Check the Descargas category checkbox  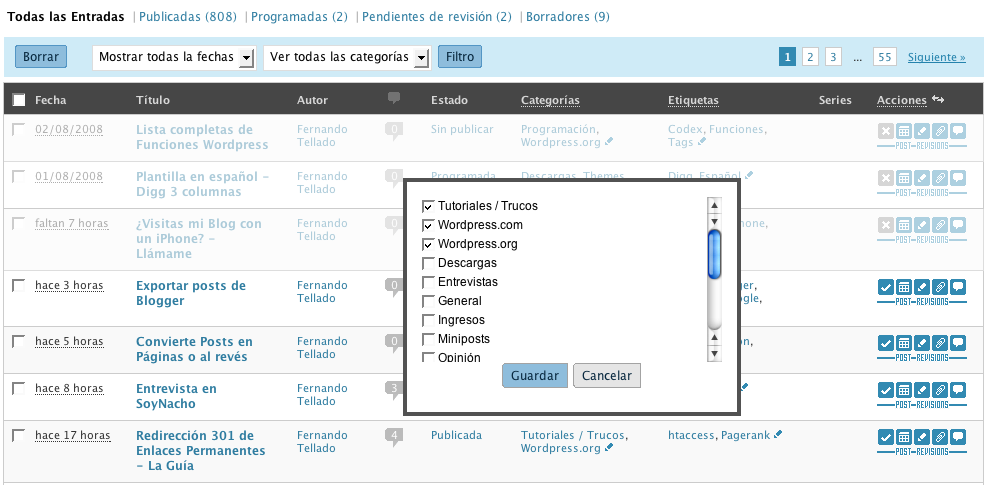(429, 263)
